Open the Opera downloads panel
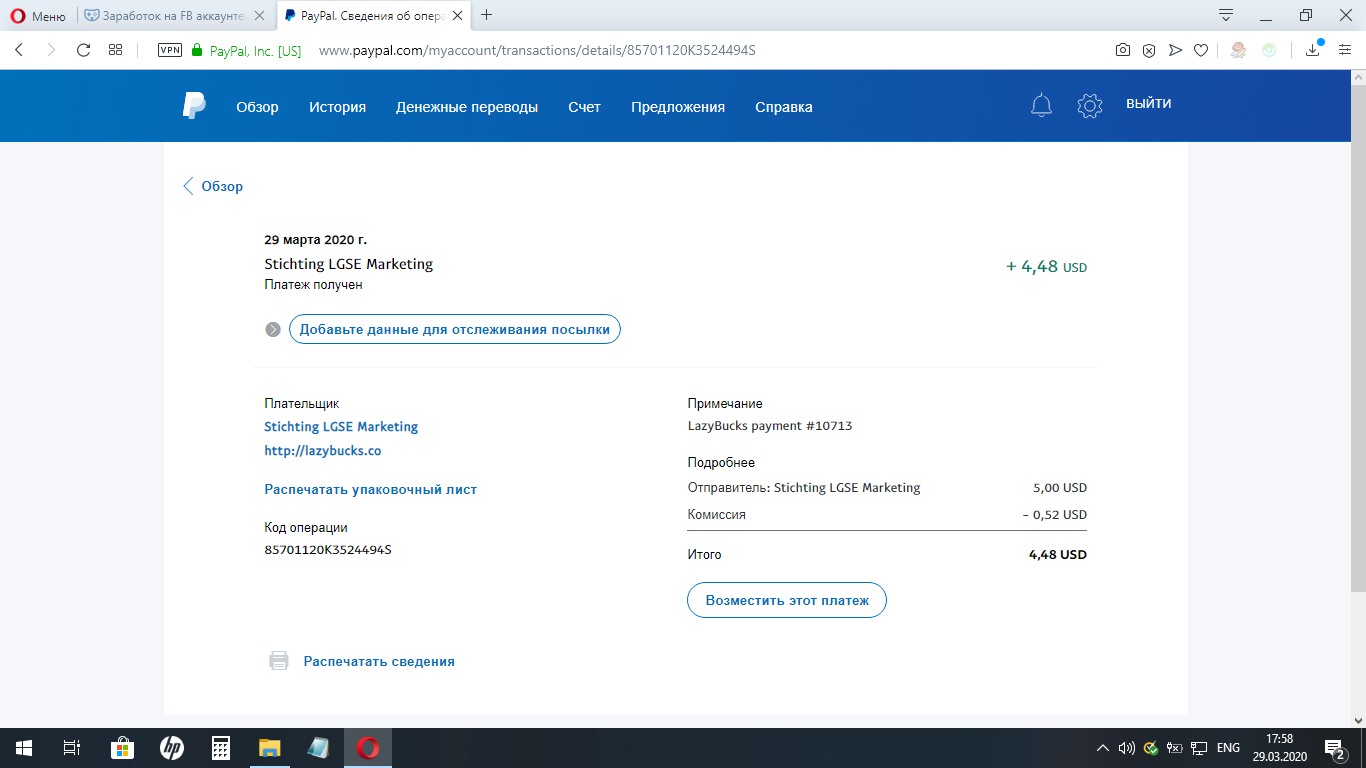The width and height of the screenshot is (1366, 768). click(1314, 49)
